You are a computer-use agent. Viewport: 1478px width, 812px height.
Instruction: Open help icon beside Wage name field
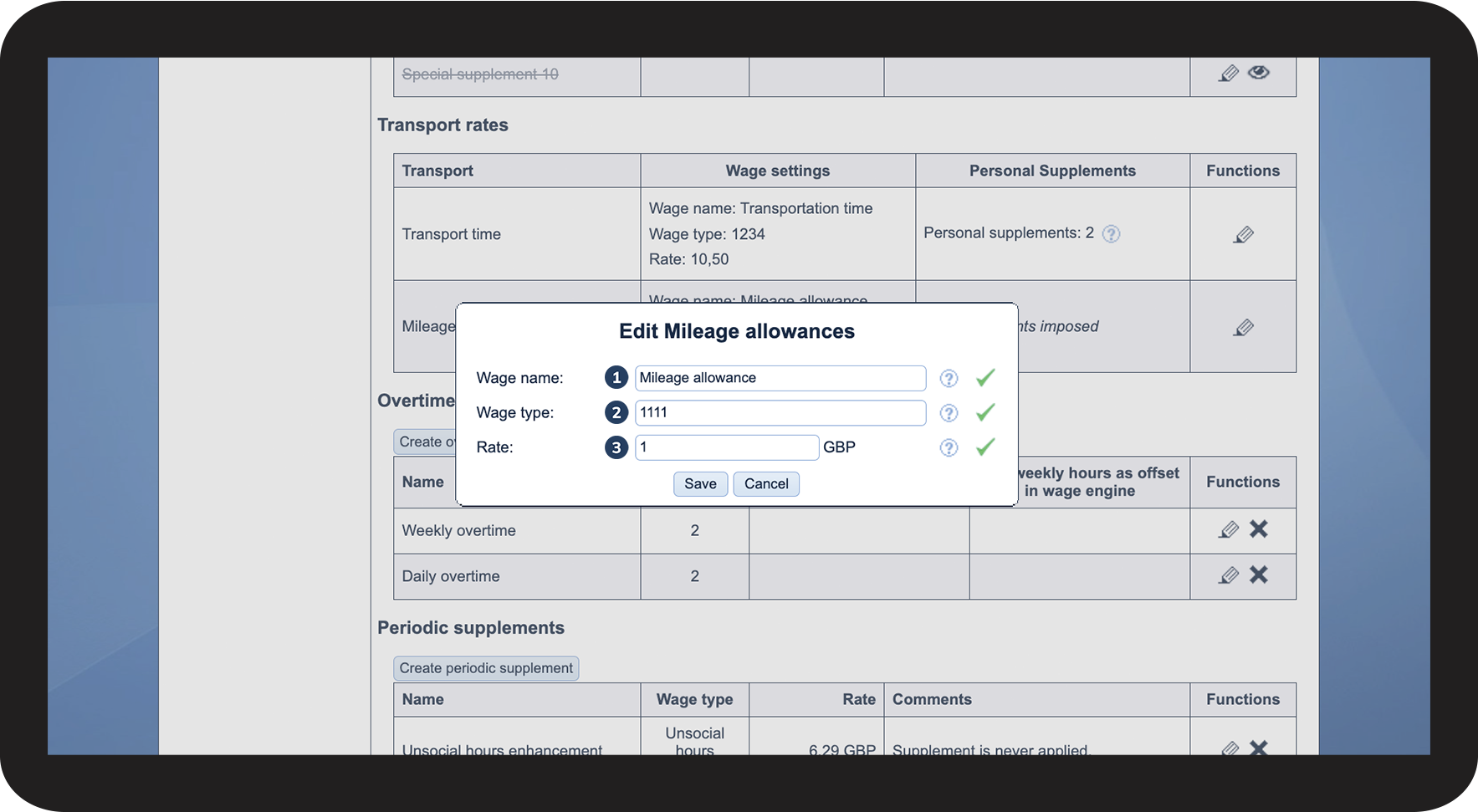949,379
